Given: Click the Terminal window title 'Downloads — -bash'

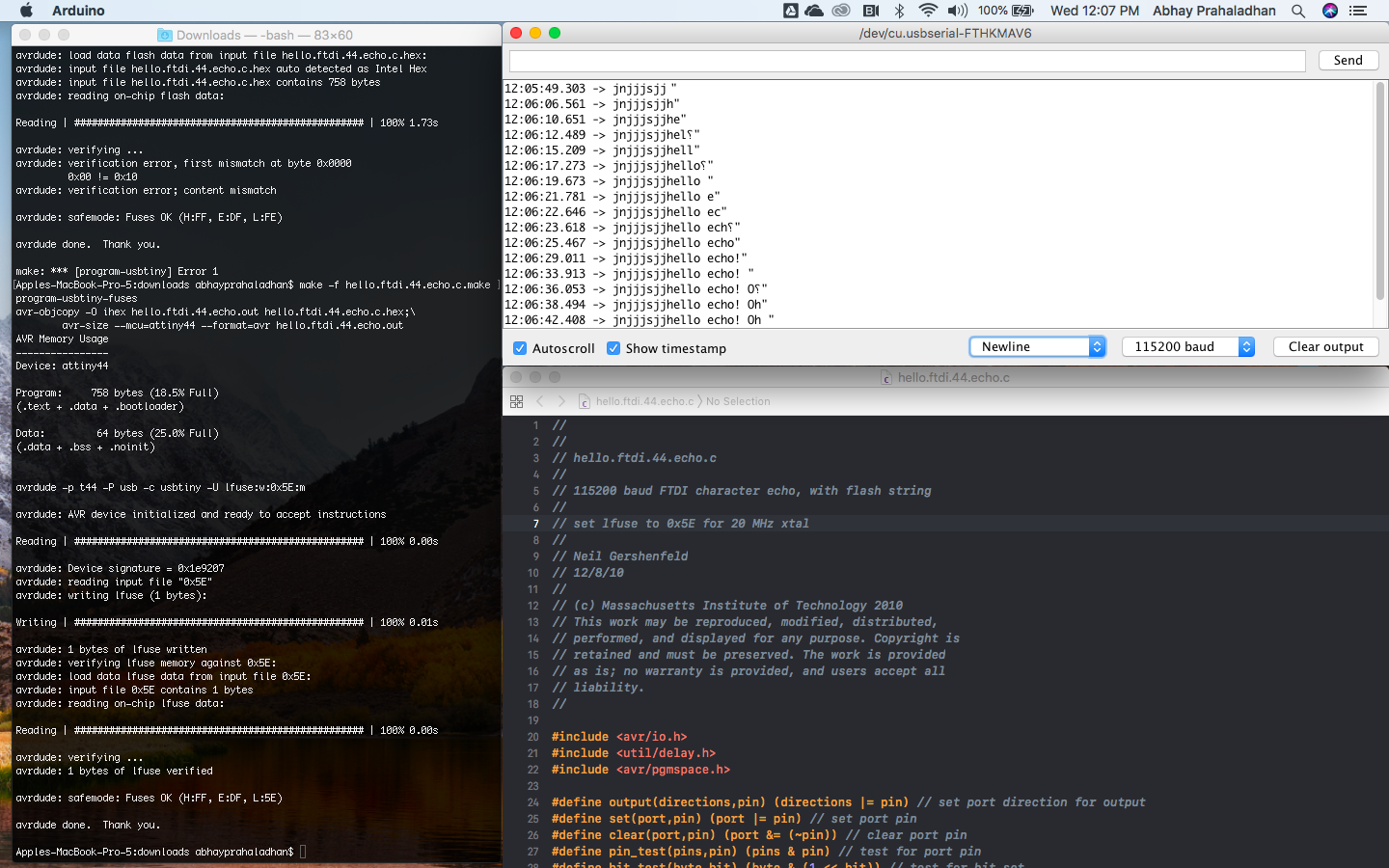Looking at the screenshot, I should pyautogui.click(x=264, y=35).
